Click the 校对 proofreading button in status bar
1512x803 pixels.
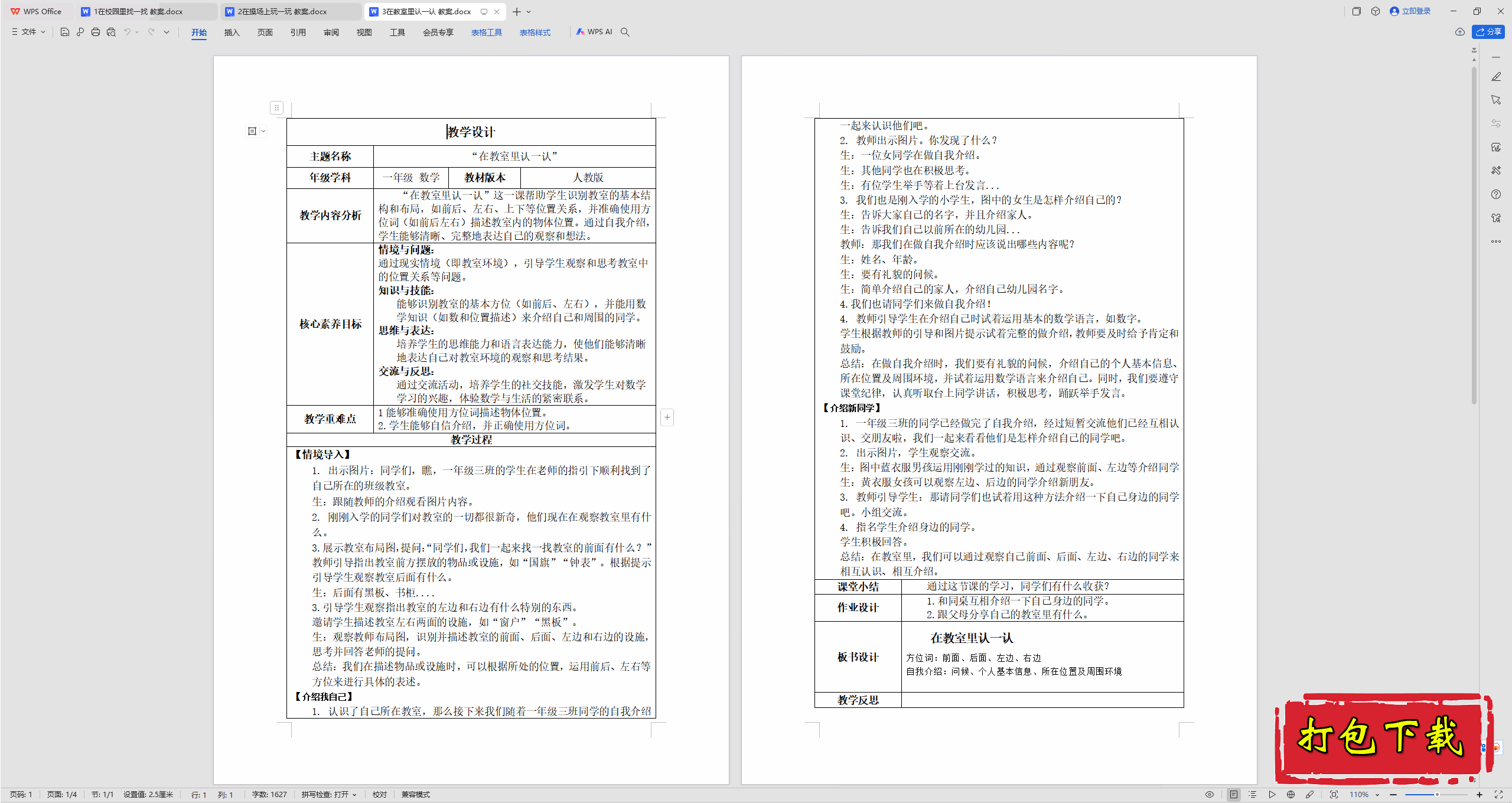(x=379, y=795)
